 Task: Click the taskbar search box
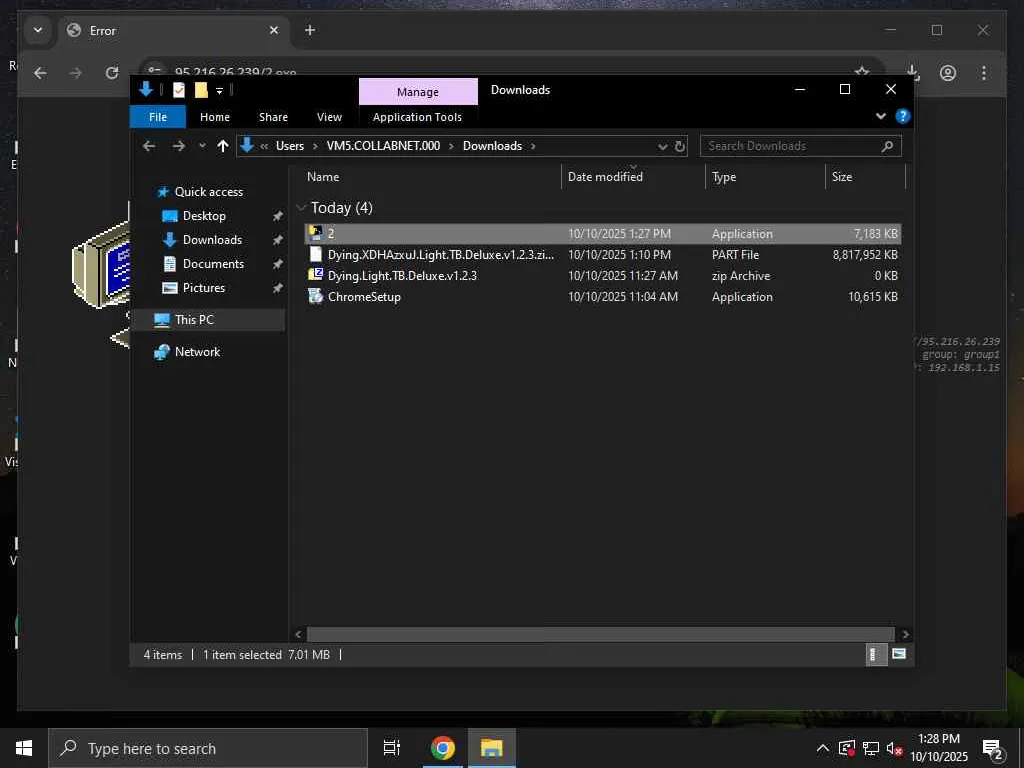(208, 748)
